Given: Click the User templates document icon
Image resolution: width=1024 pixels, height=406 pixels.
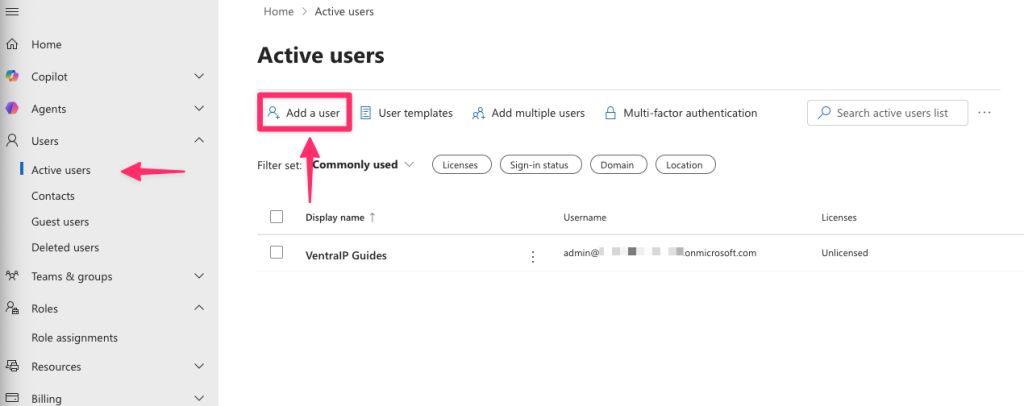Looking at the screenshot, I should (366, 113).
